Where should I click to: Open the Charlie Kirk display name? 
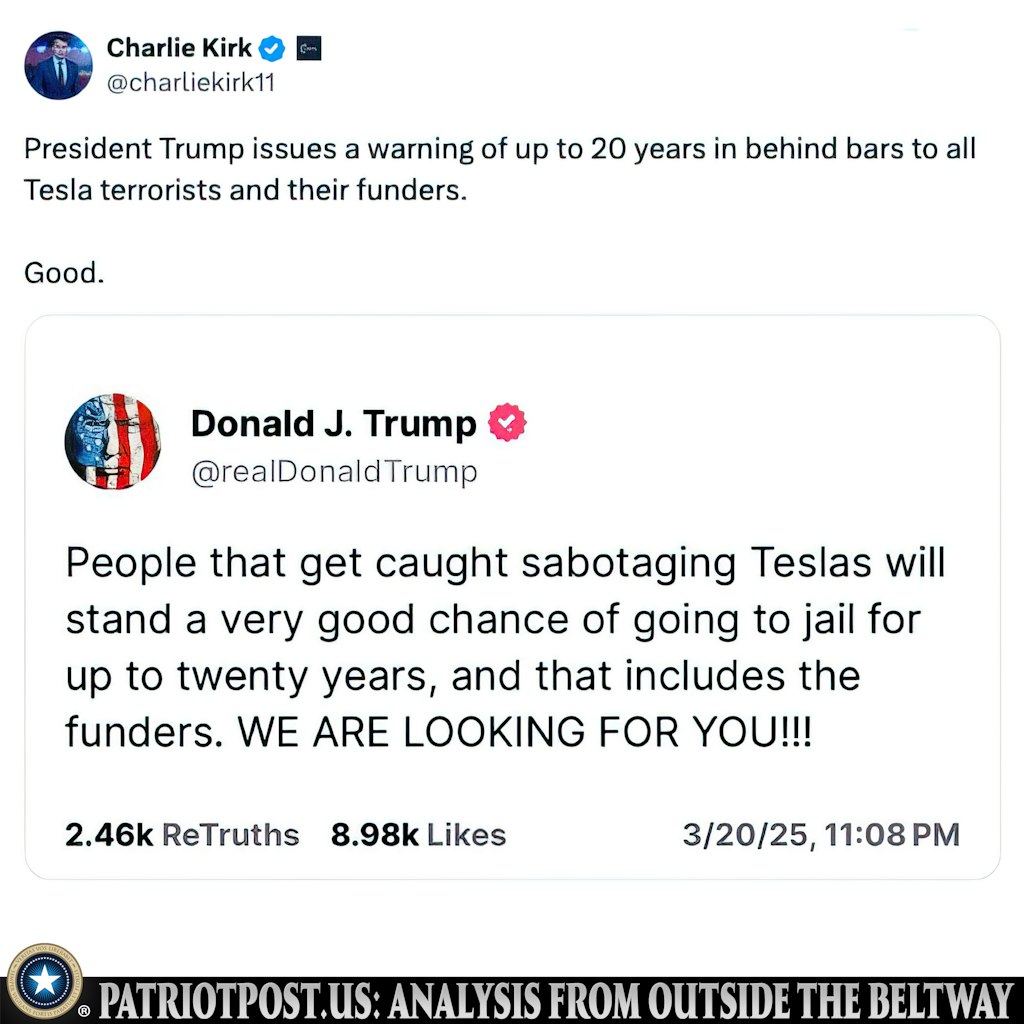pos(179,47)
